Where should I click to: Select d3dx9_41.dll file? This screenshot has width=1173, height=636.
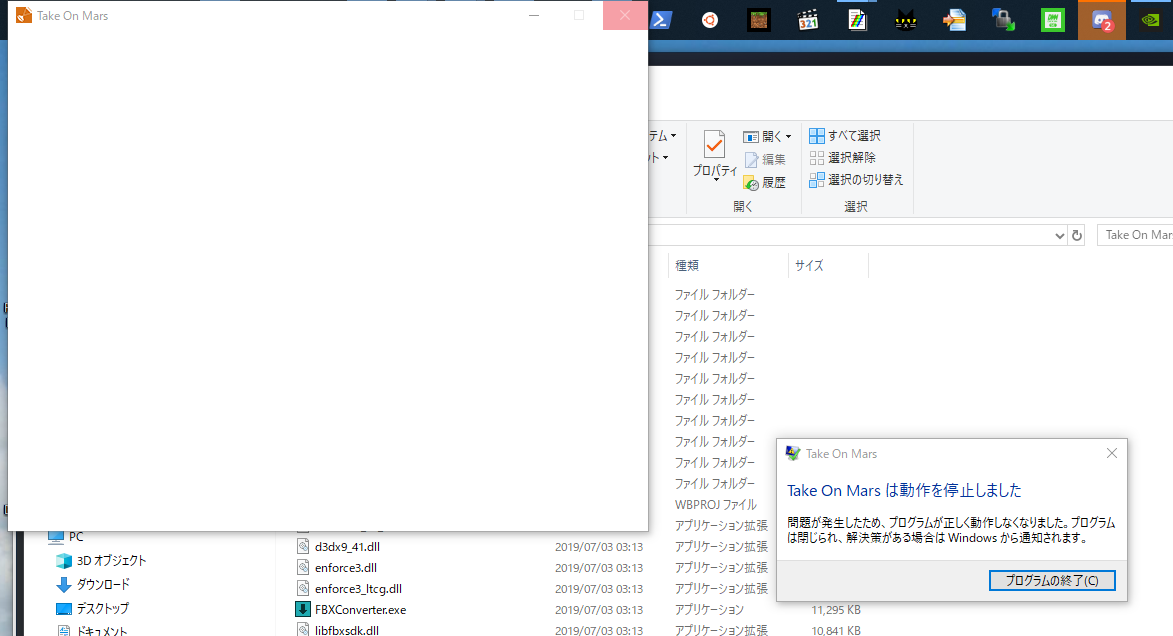tap(347, 547)
